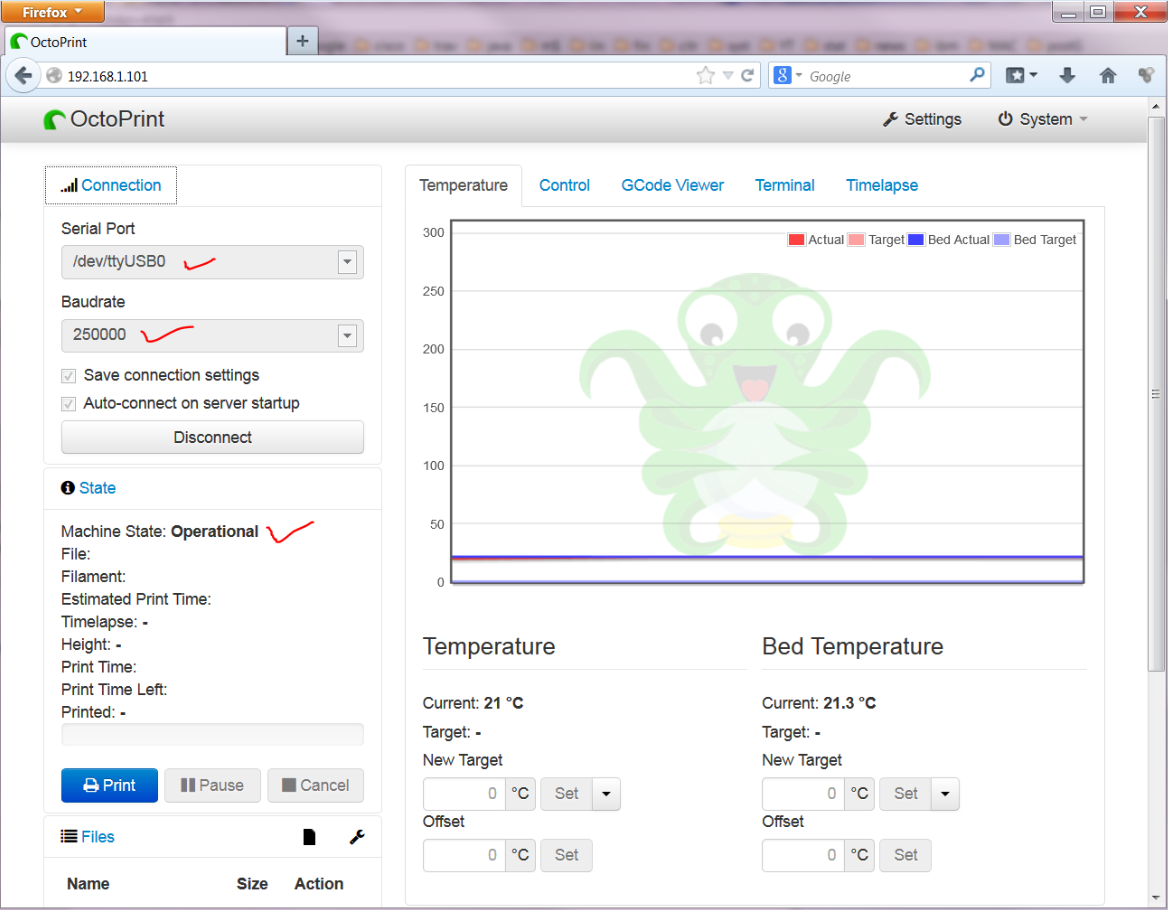Click the Disconnect button
Screen dimensions: 1168x910
click(x=212, y=437)
